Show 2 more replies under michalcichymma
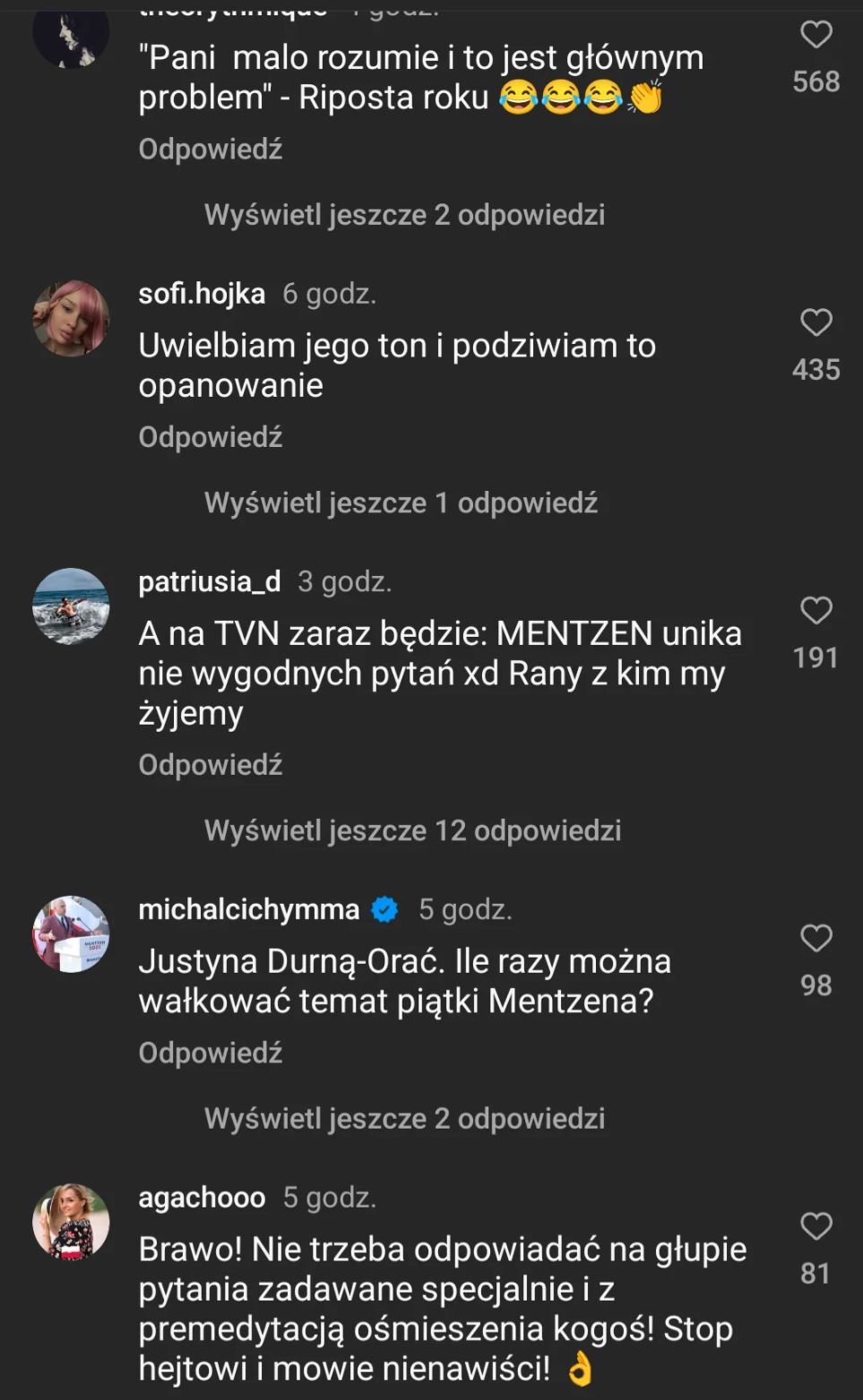 pyautogui.click(x=404, y=1119)
